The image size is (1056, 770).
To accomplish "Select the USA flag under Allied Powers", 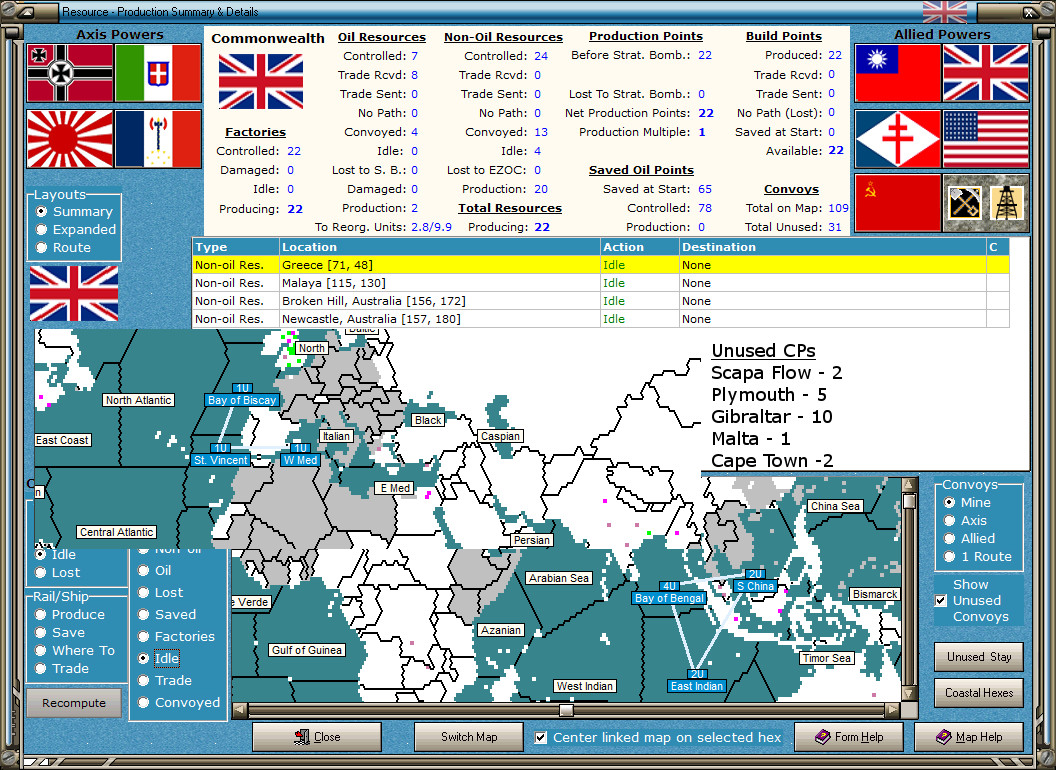I will 986,139.
